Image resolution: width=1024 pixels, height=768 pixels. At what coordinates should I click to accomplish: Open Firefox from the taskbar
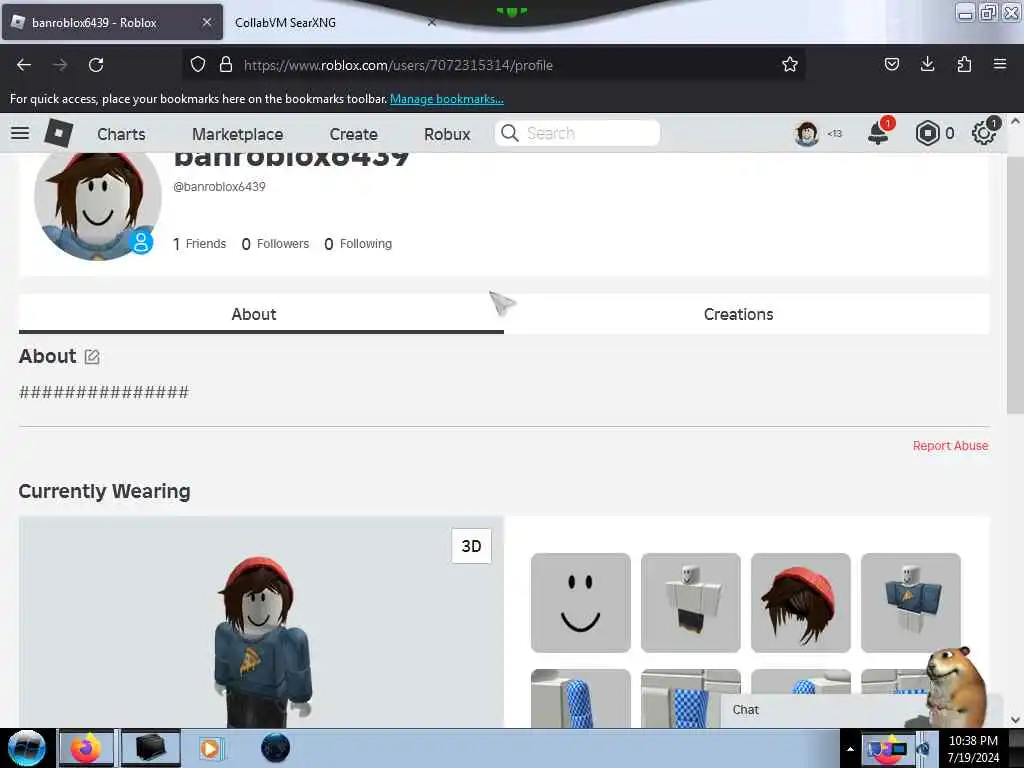(86, 748)
